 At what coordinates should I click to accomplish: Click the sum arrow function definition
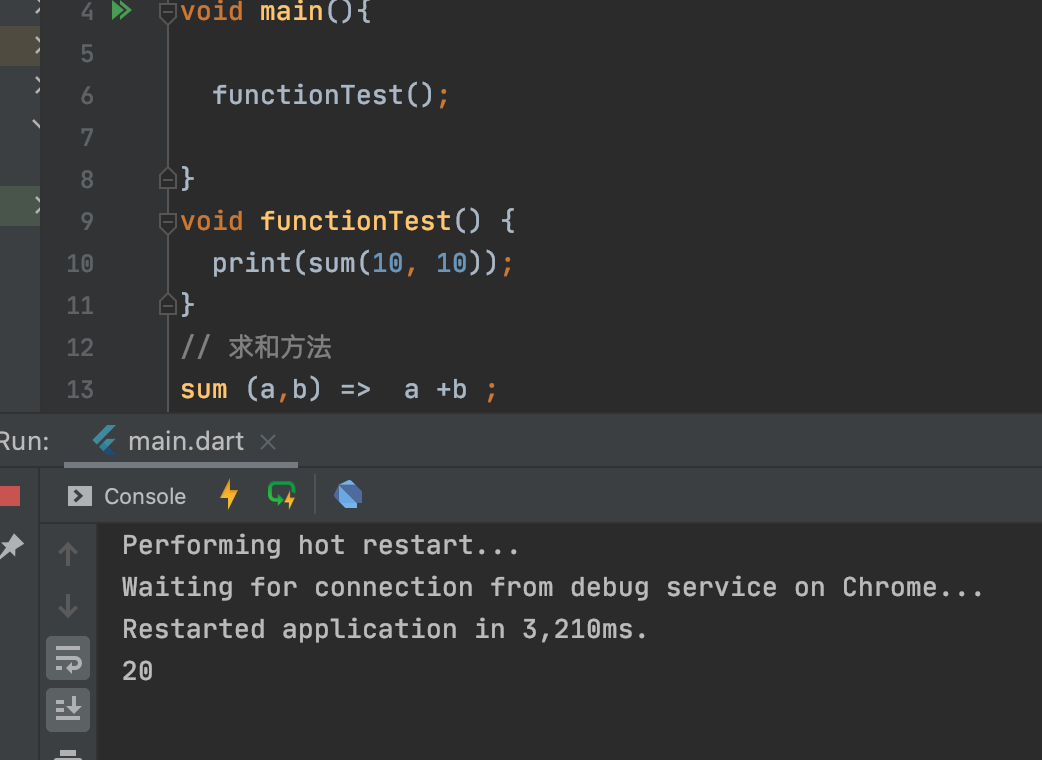click(x=338, y=389)
